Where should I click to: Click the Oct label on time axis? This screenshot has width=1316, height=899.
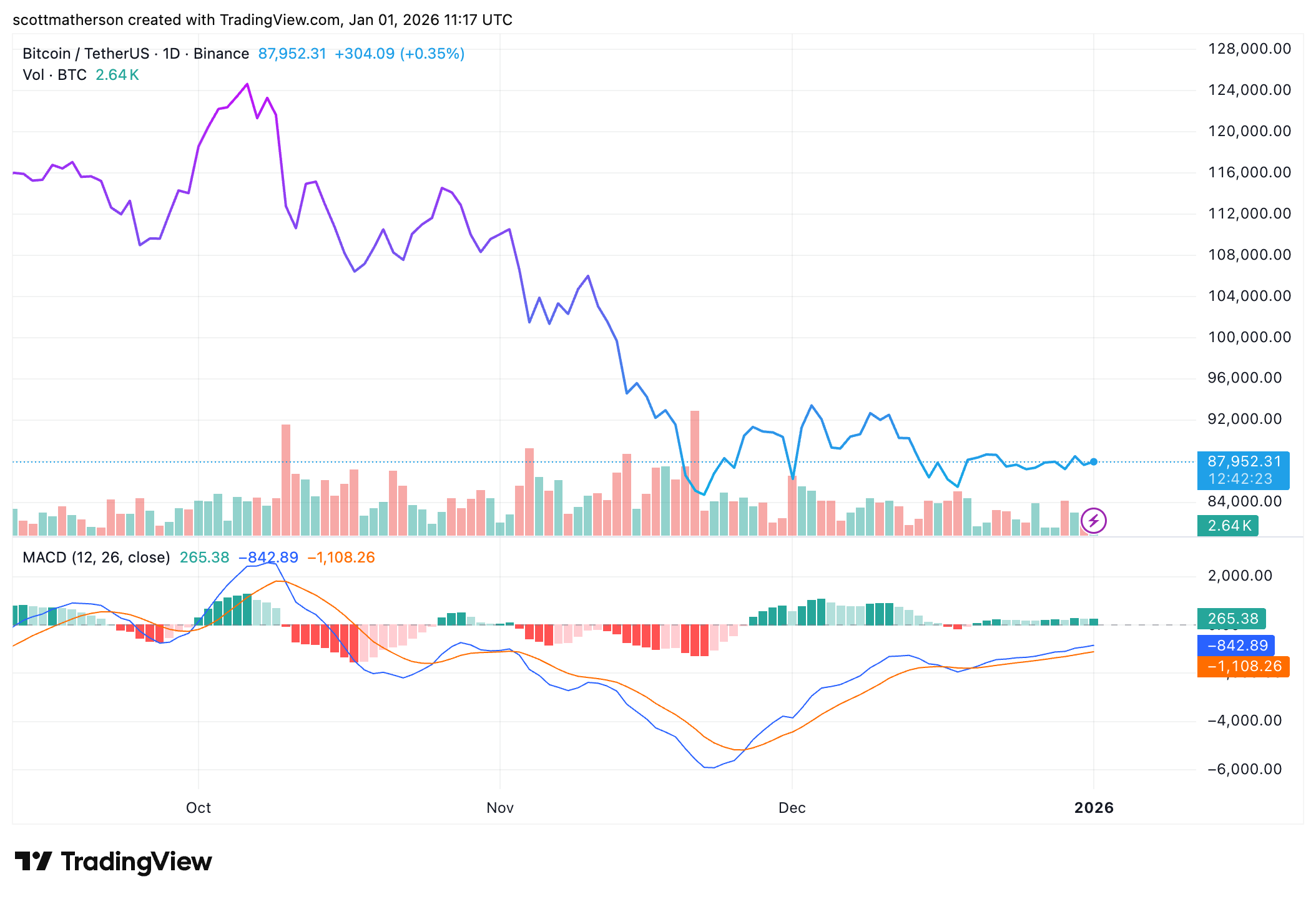point(198,808)
